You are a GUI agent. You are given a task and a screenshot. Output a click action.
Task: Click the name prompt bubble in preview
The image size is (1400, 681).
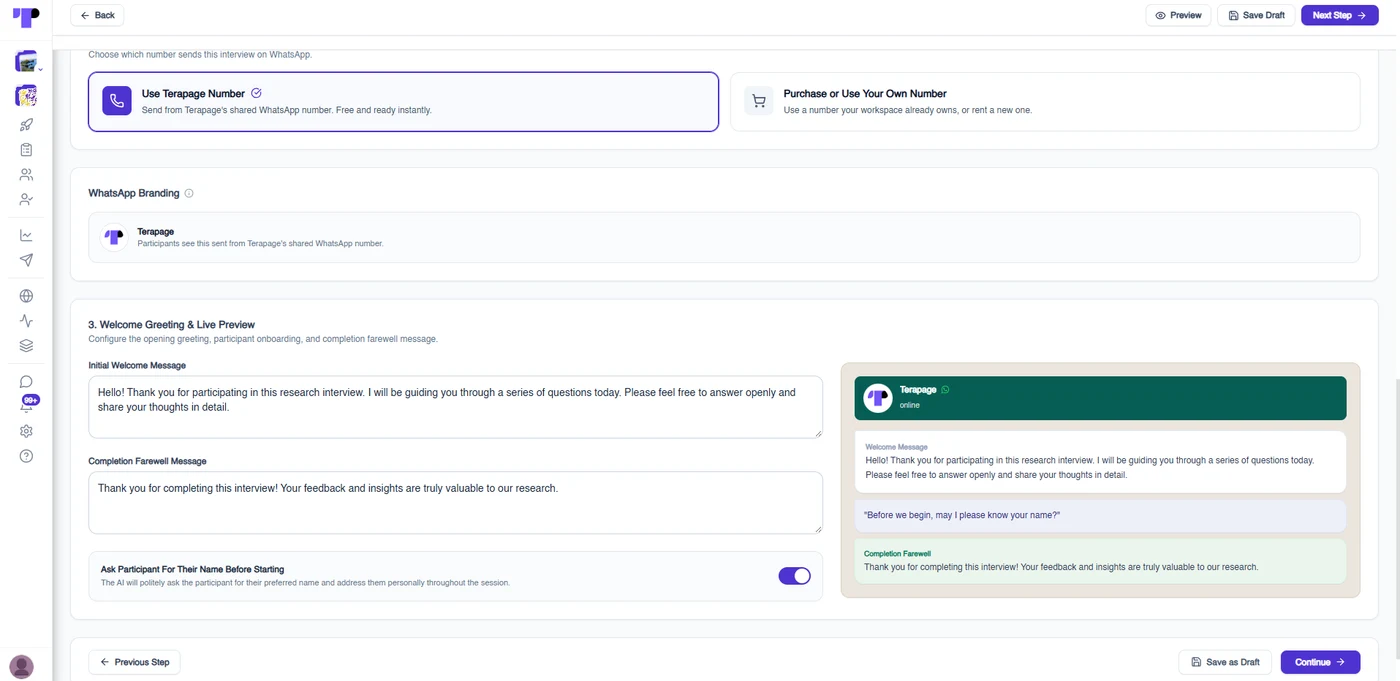pos(1100,516)
